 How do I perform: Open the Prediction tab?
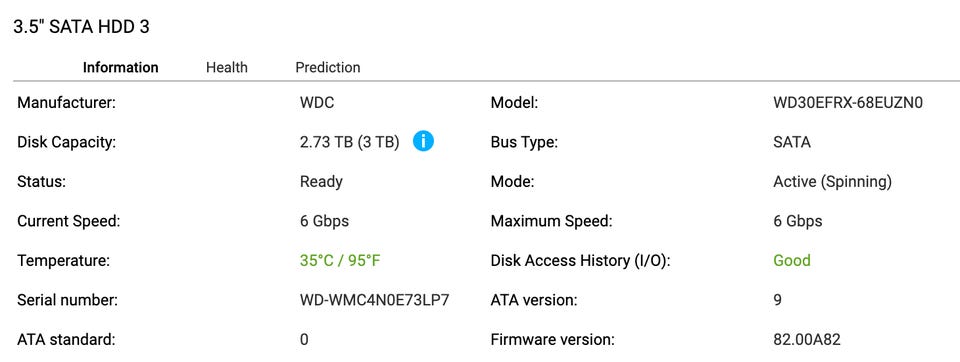tap(328, 67)
